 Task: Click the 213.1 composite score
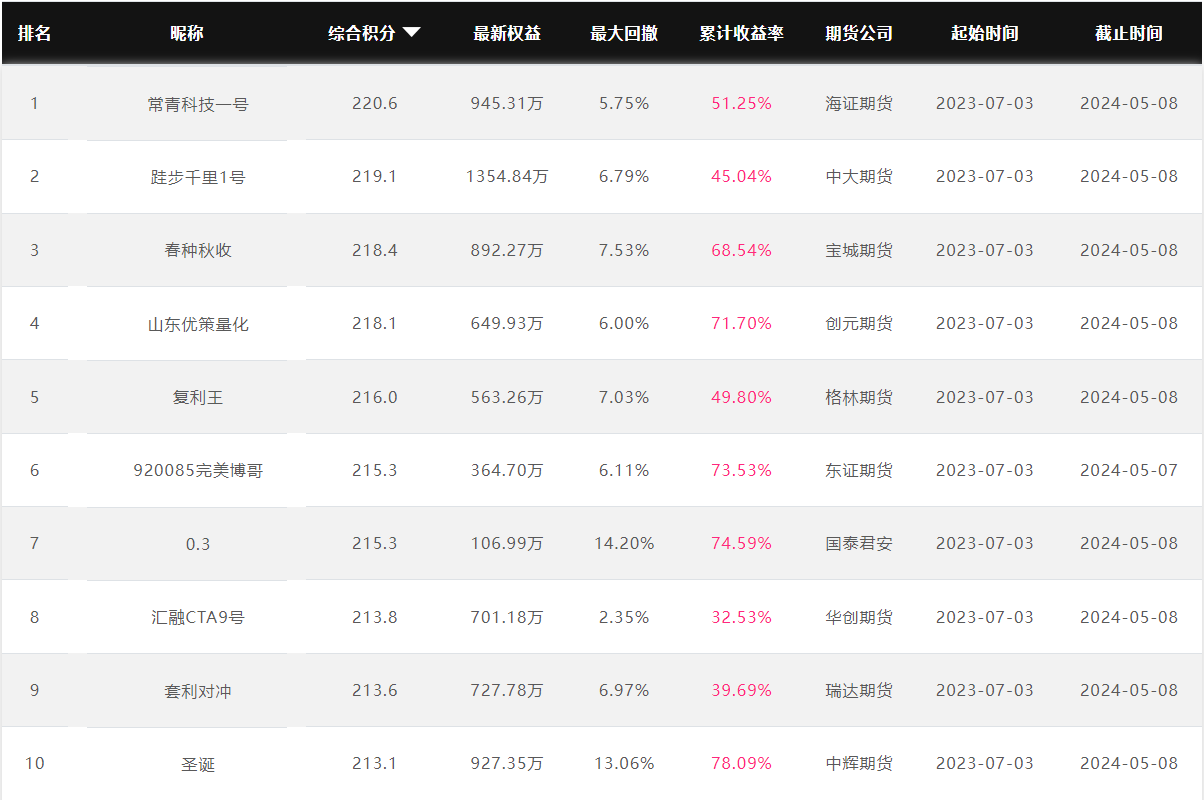coord(375,763)
